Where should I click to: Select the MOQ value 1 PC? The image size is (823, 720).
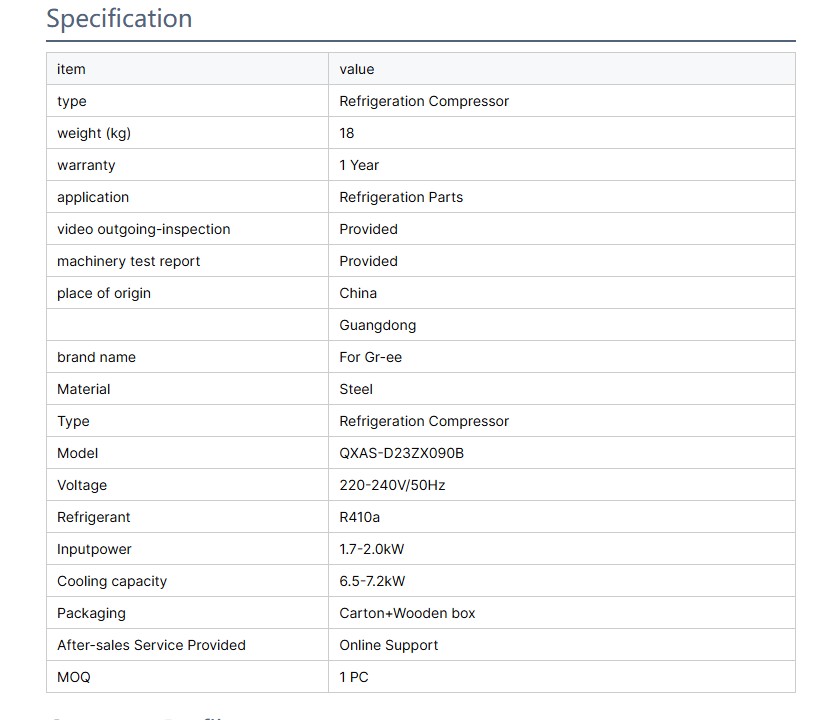tap(354, 677)
